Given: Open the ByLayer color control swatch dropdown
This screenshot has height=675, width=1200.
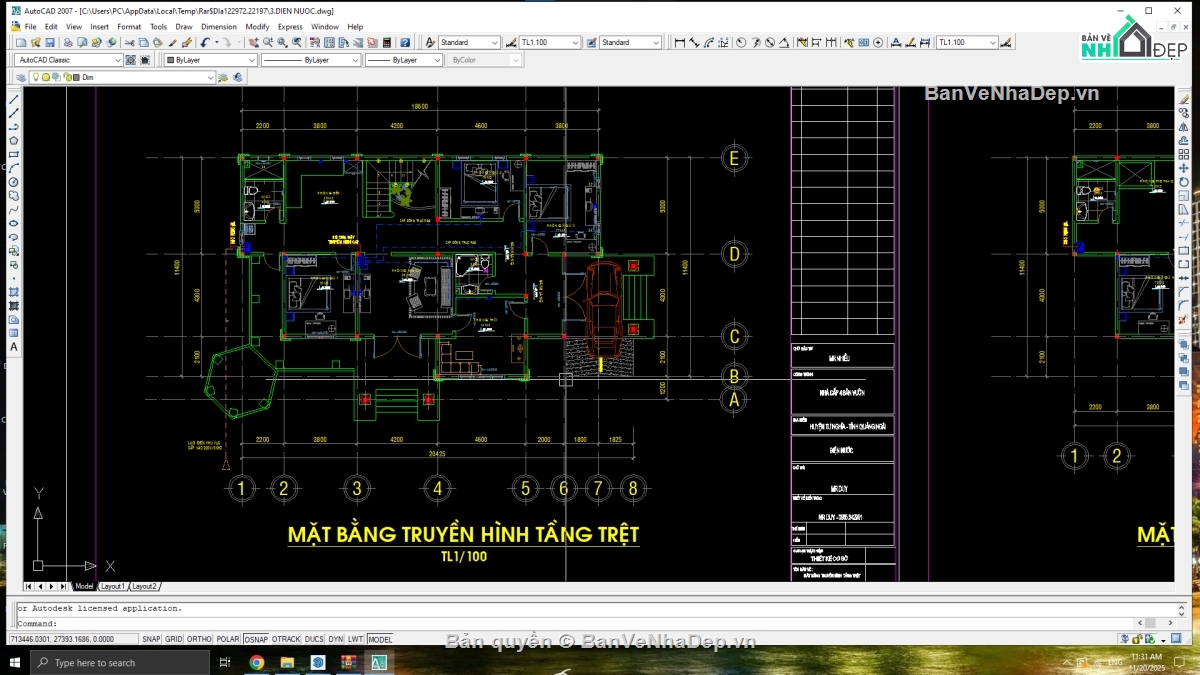Looking at the screenshot, I should (210, 60).
